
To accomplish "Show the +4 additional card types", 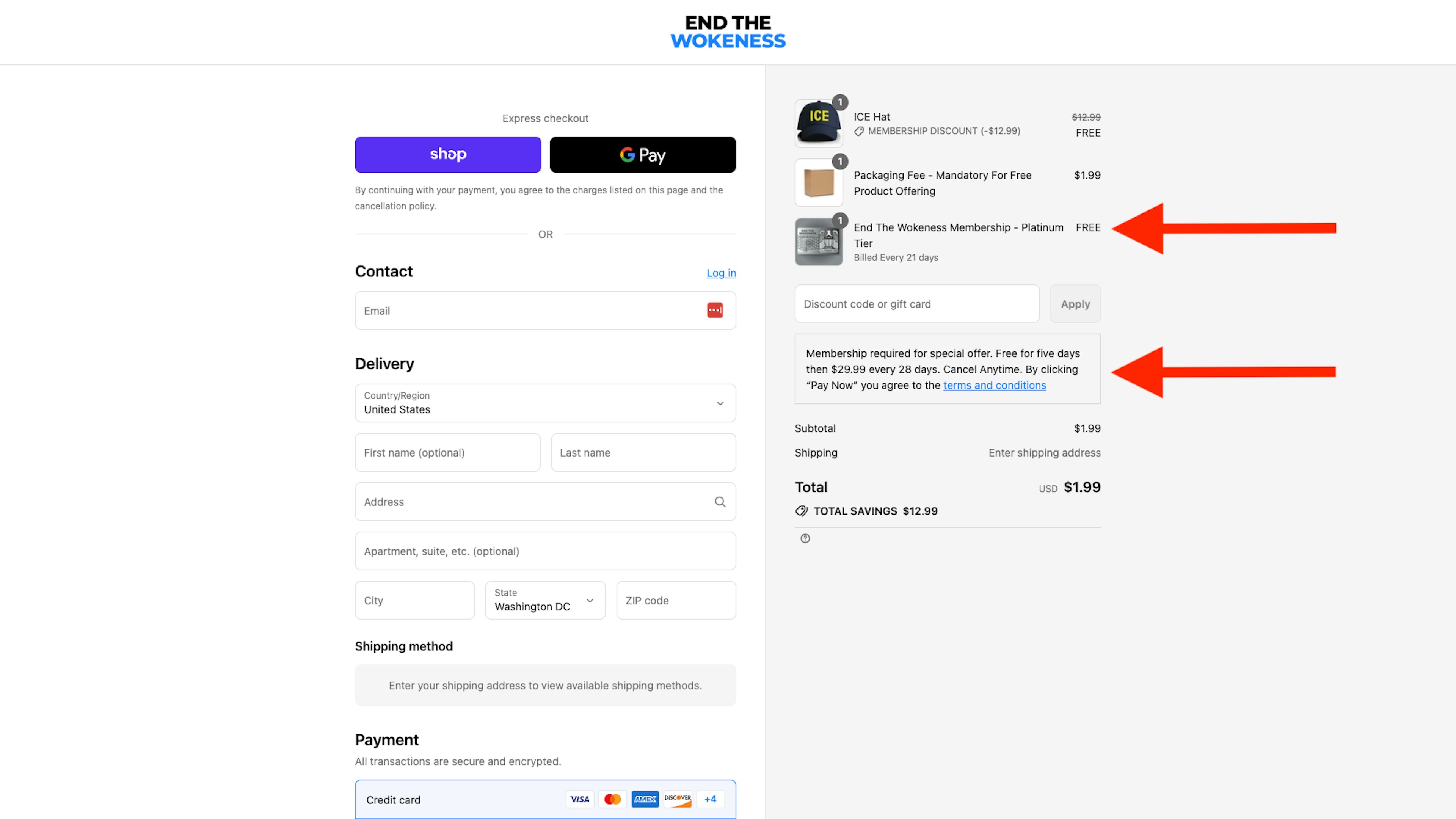I will 710,799.
